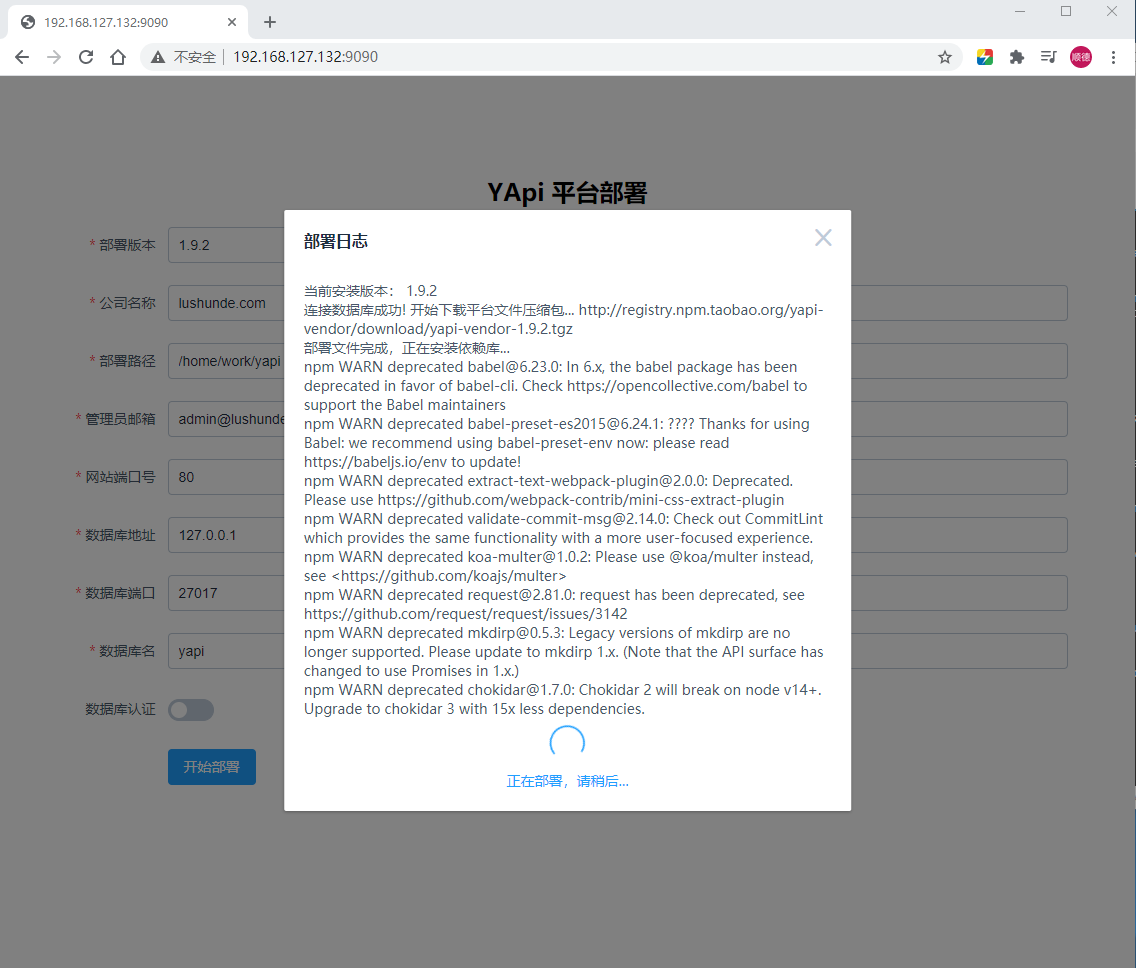
Task: Navigate back using the browser back arrow
Action: click(x=22, y=57)
